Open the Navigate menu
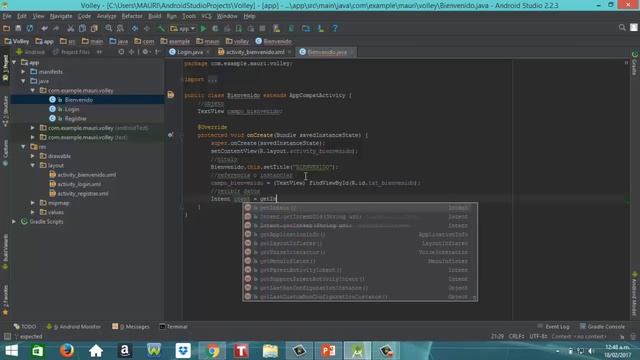 tap(61, 16)
